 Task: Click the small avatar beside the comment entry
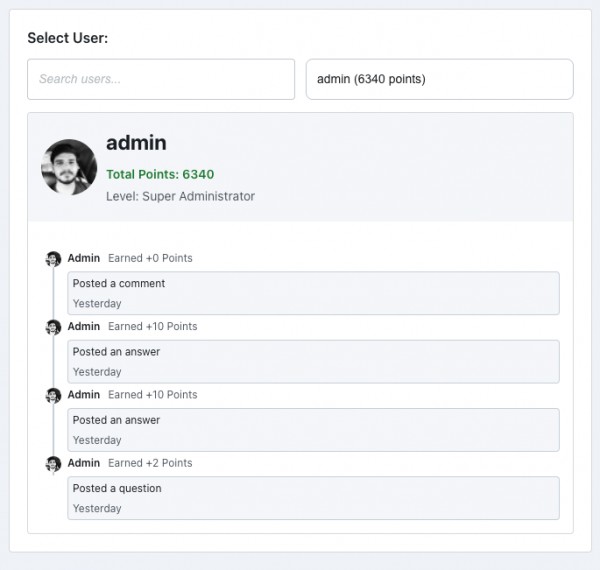pos(54,259)
